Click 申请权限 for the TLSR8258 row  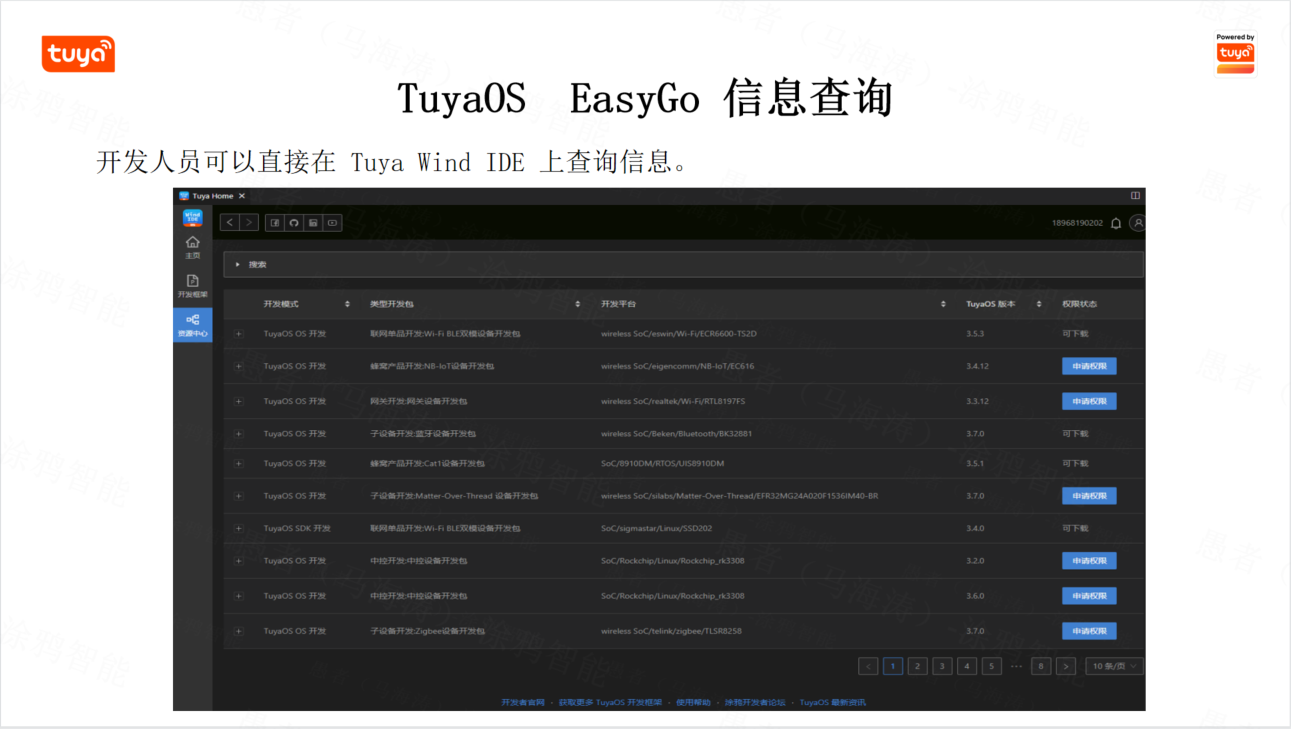(x=1089, y=631)
